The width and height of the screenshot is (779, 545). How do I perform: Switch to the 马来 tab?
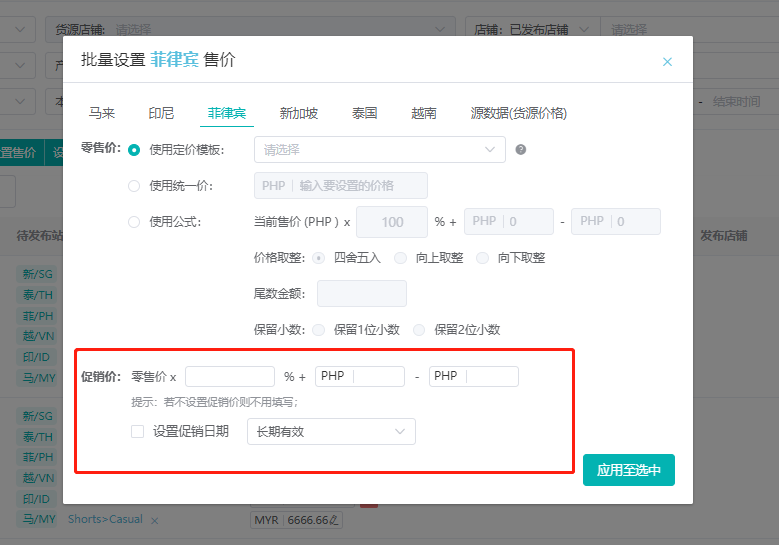102,113
